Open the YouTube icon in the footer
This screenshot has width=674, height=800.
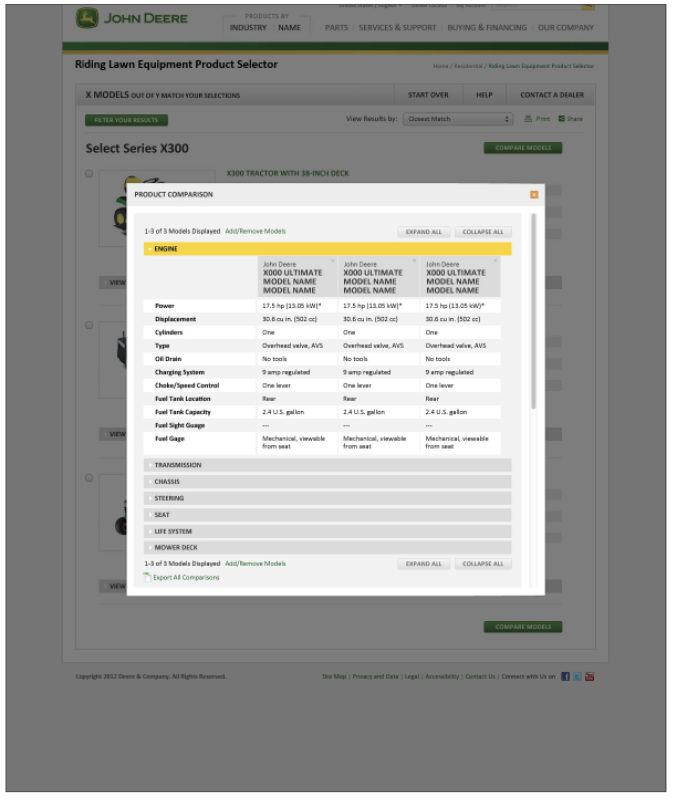(x=589, y=677)
